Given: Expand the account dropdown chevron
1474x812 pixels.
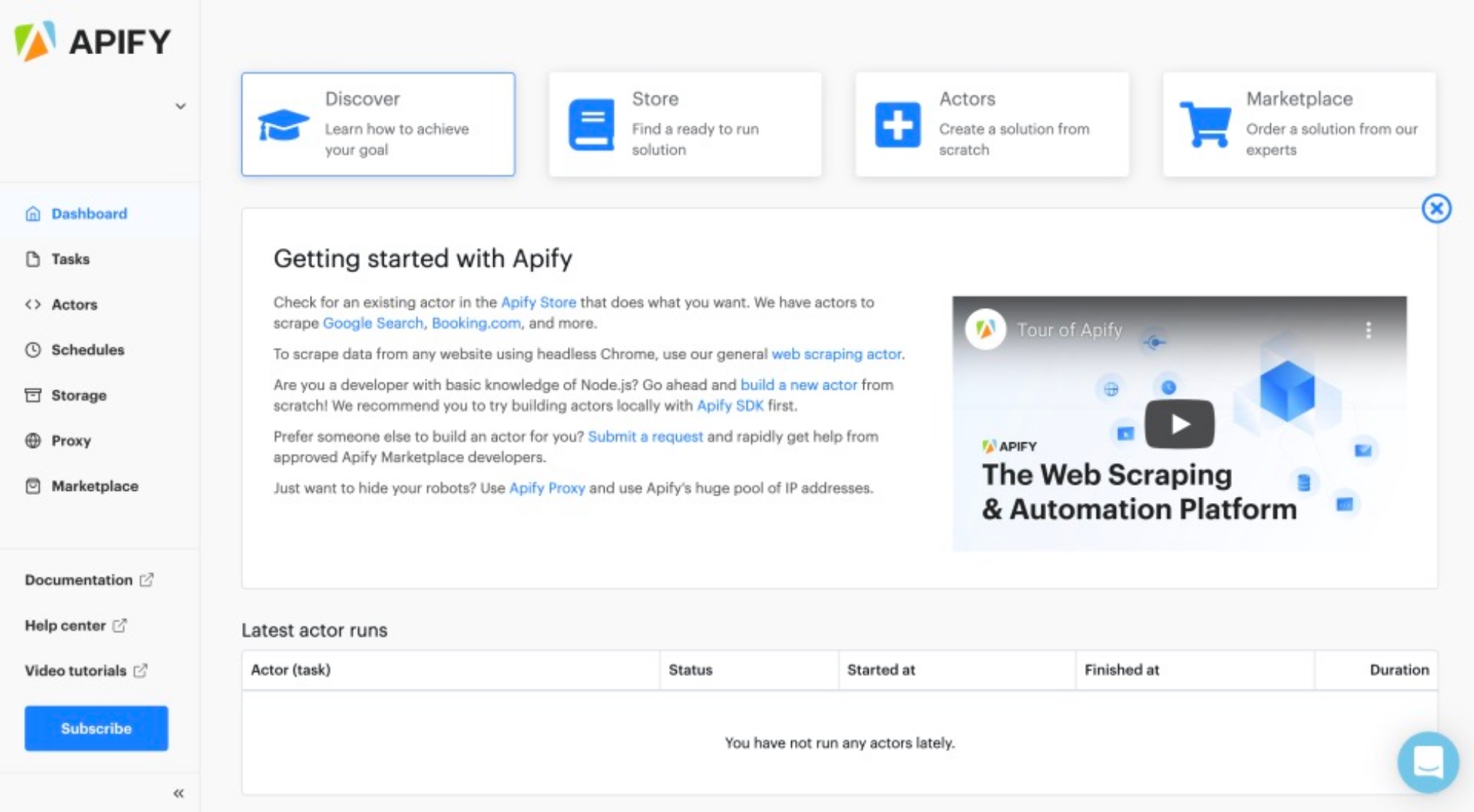Looking at the screenshot, I should 180,106.
